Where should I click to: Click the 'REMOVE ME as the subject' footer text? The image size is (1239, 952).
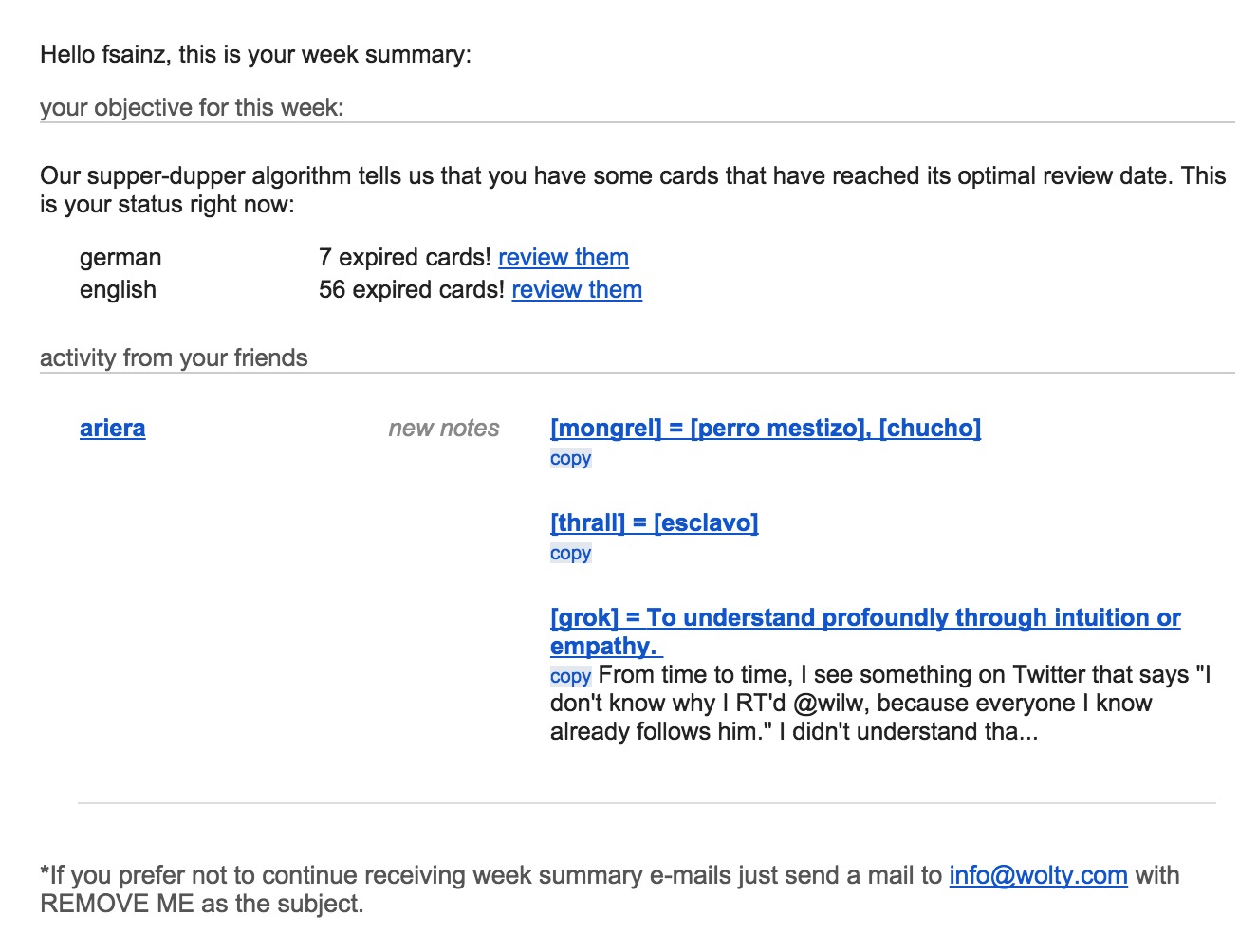point(201,905)
